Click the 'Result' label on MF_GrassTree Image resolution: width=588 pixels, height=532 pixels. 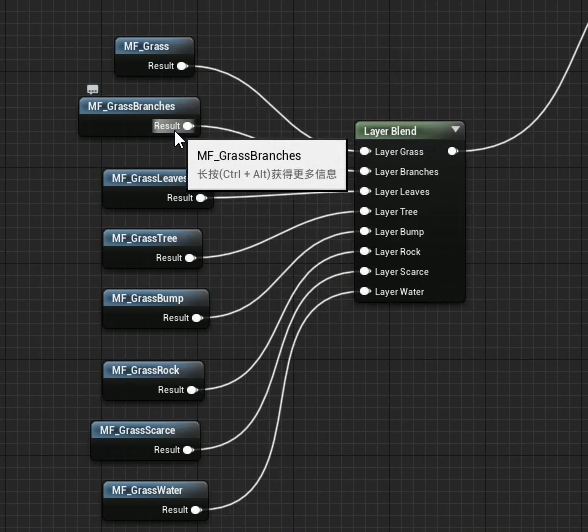[169, 258]
